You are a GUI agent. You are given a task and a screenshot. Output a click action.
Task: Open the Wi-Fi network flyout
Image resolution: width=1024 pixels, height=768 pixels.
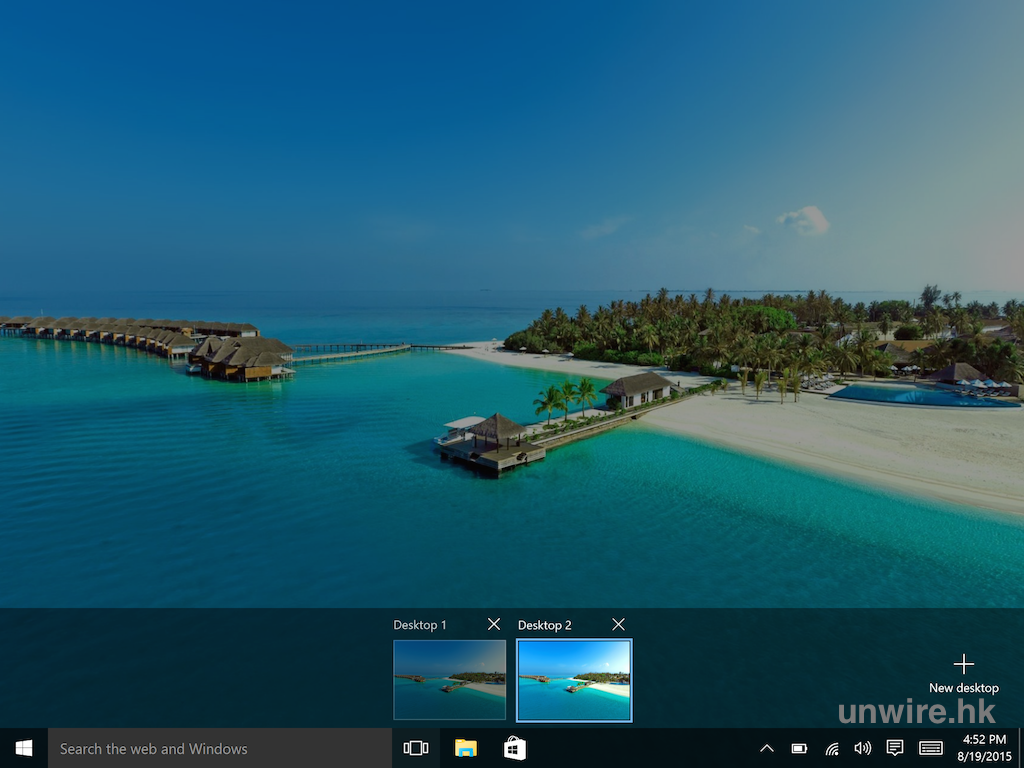(x=831, y=748)
